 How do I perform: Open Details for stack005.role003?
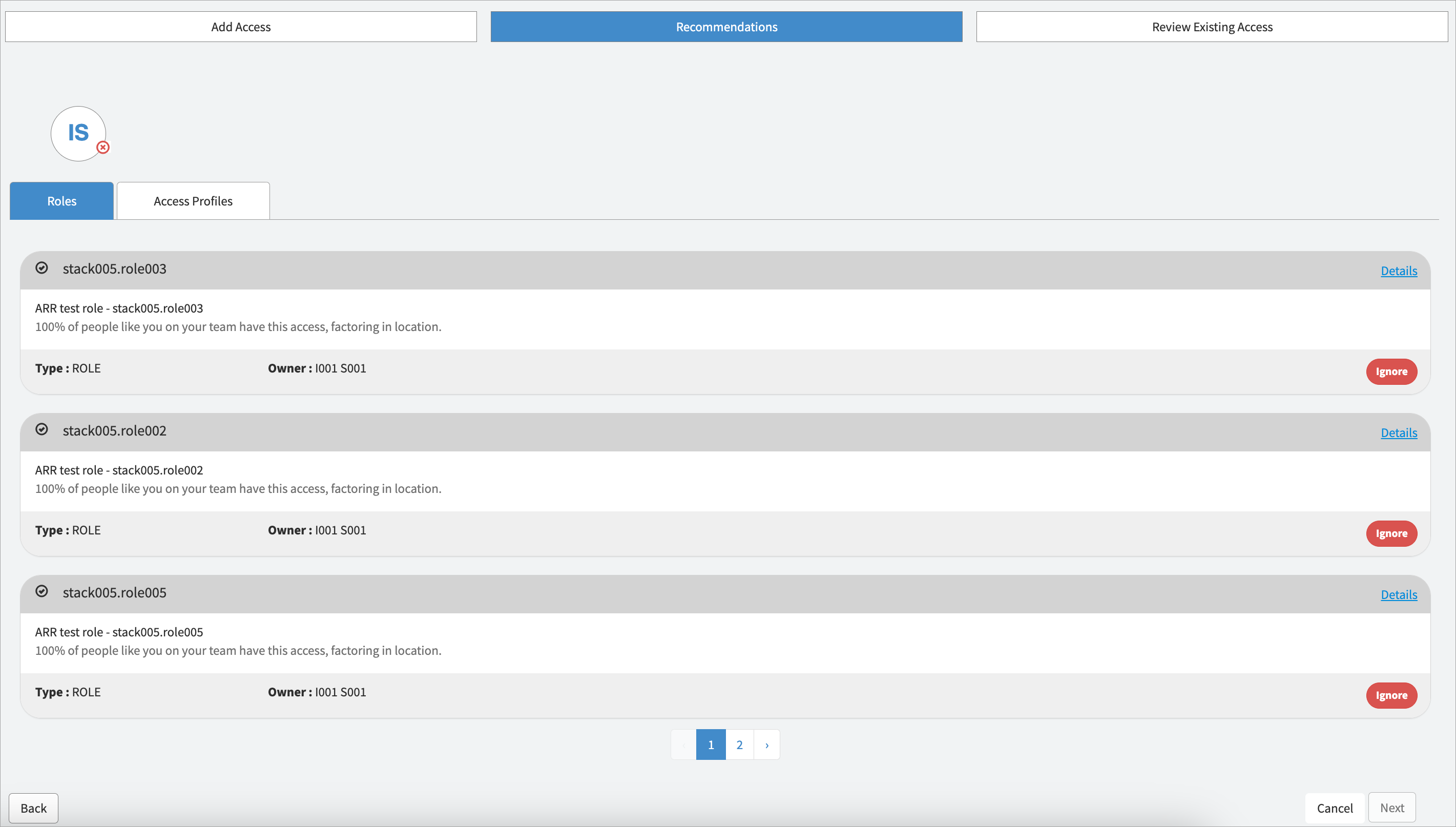pyautogui.click(x=1399, y=271)
